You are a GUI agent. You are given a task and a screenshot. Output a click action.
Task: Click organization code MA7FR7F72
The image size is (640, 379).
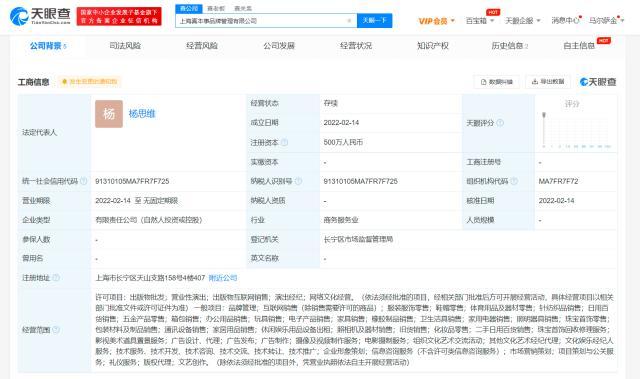558,181
